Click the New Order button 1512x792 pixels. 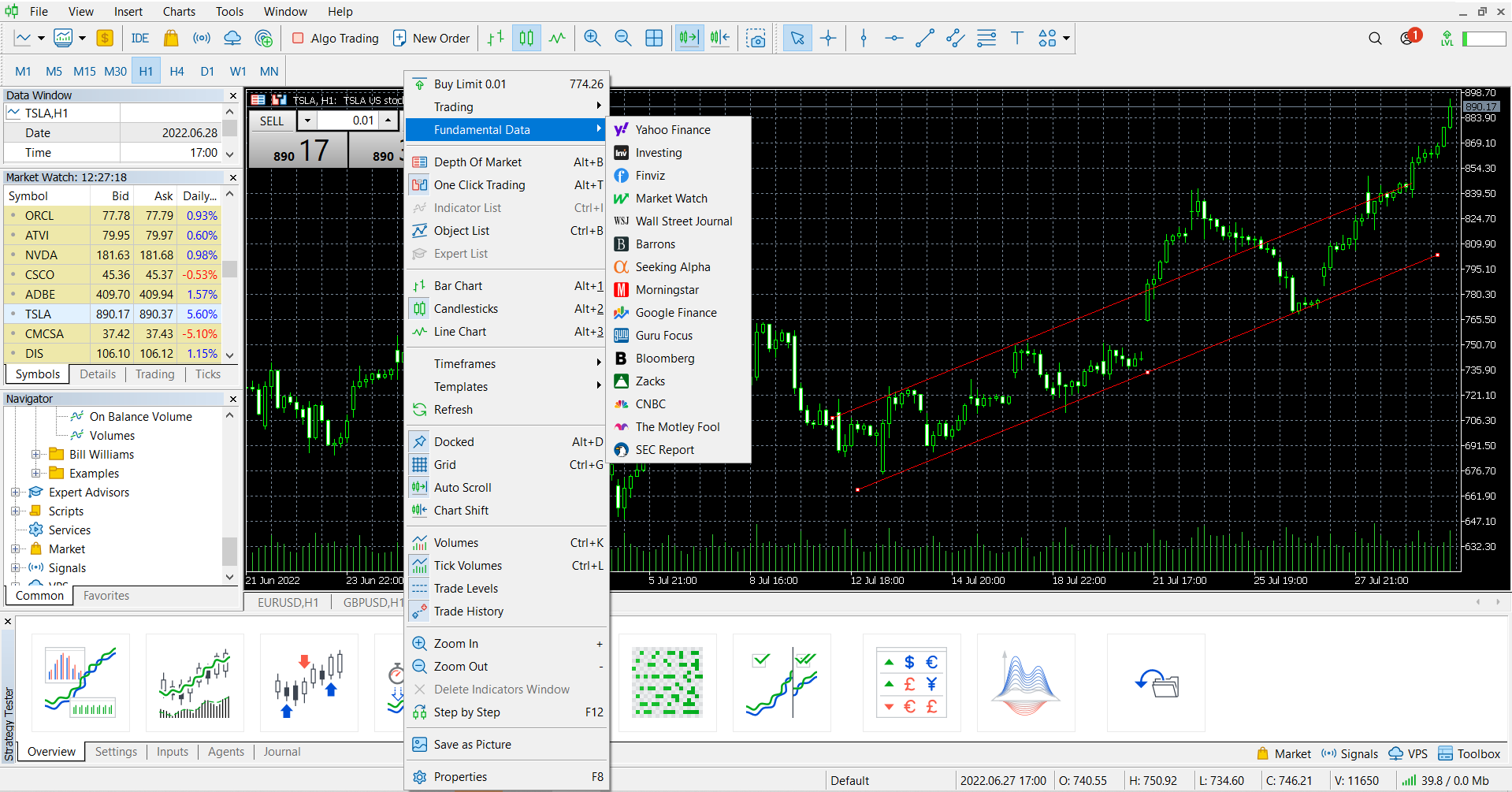pyautogui.click(x=432, y=38)
